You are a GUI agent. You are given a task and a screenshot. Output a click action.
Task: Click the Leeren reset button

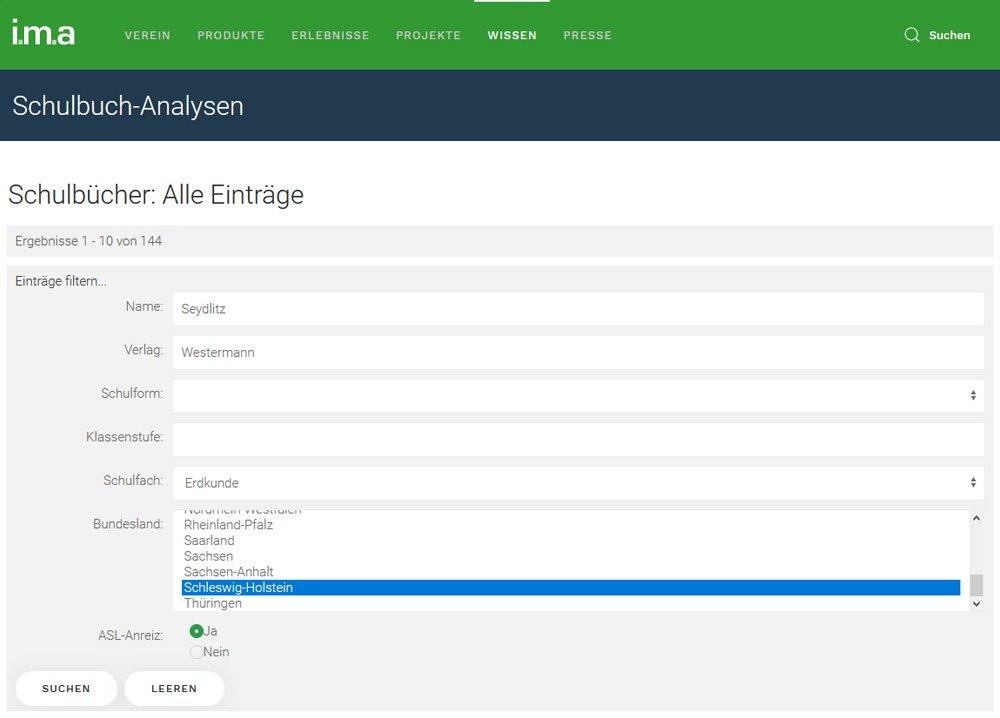[174, 689]
